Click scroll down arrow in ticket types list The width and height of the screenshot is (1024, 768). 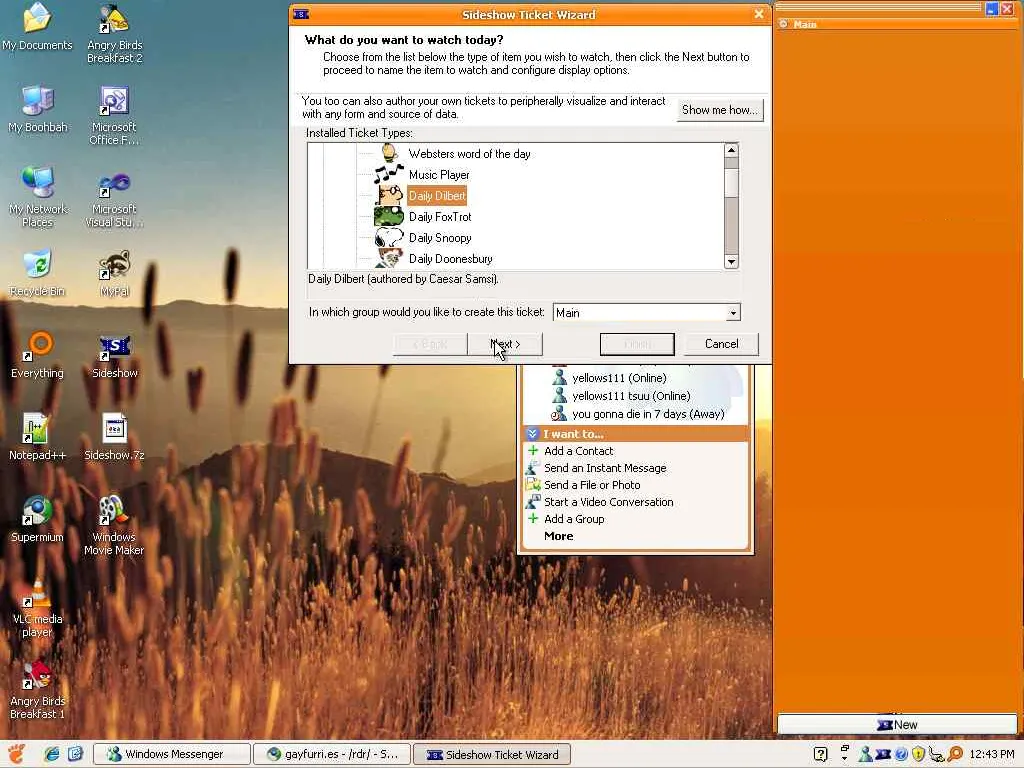point(731,261)
